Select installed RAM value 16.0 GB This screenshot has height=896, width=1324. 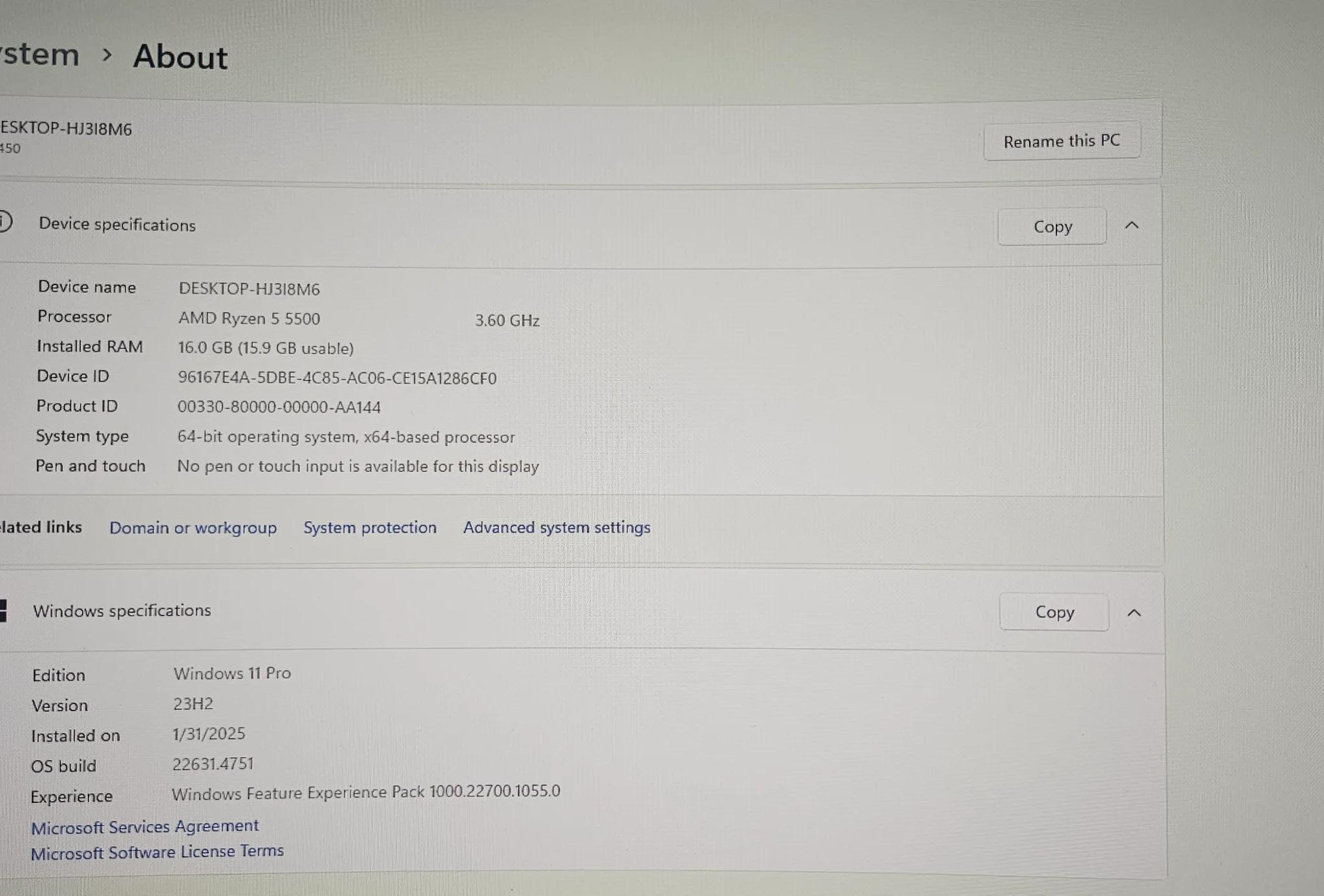pyautogui.click(x=266, y=348)
